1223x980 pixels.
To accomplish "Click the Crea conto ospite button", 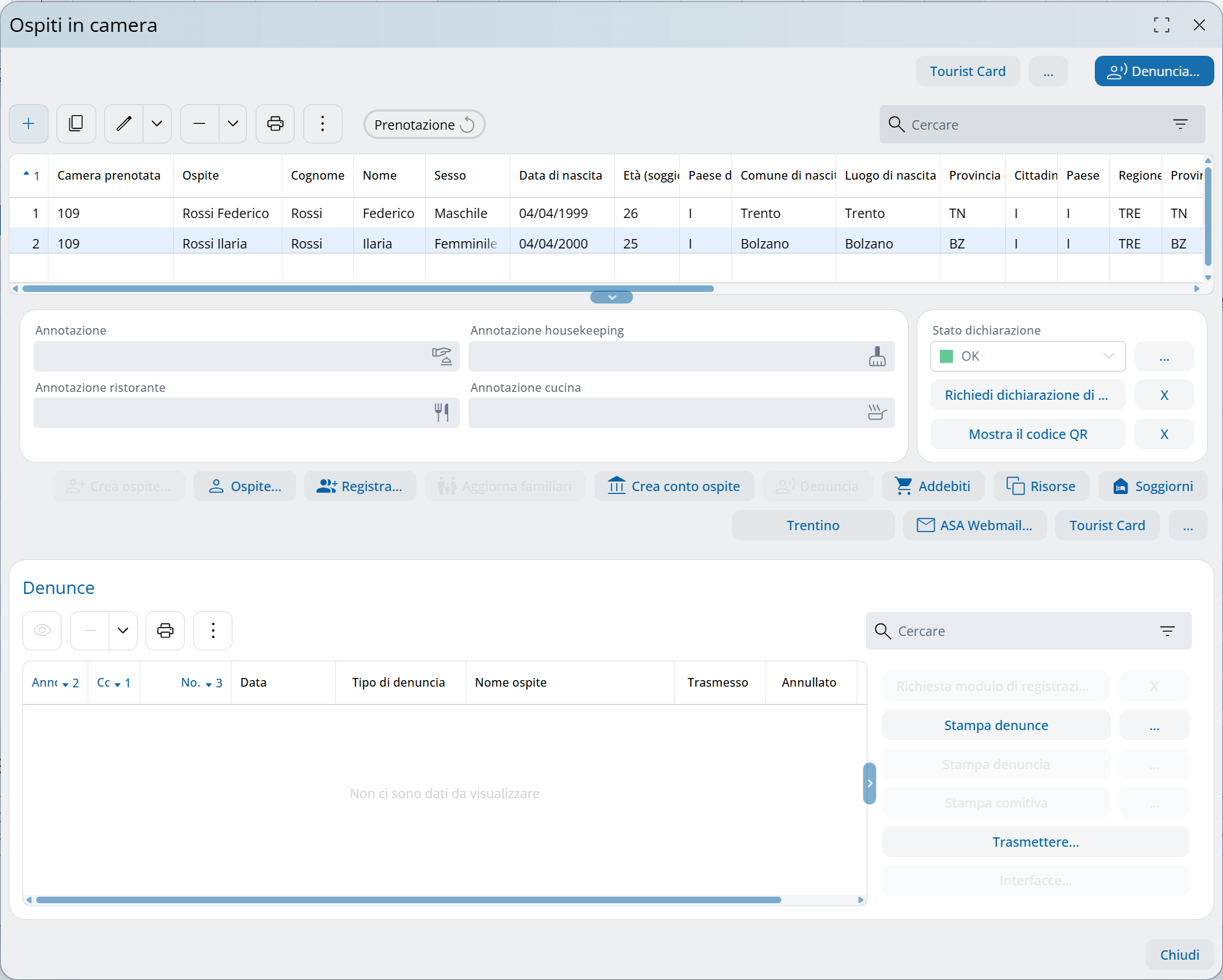I will point(674,486).
